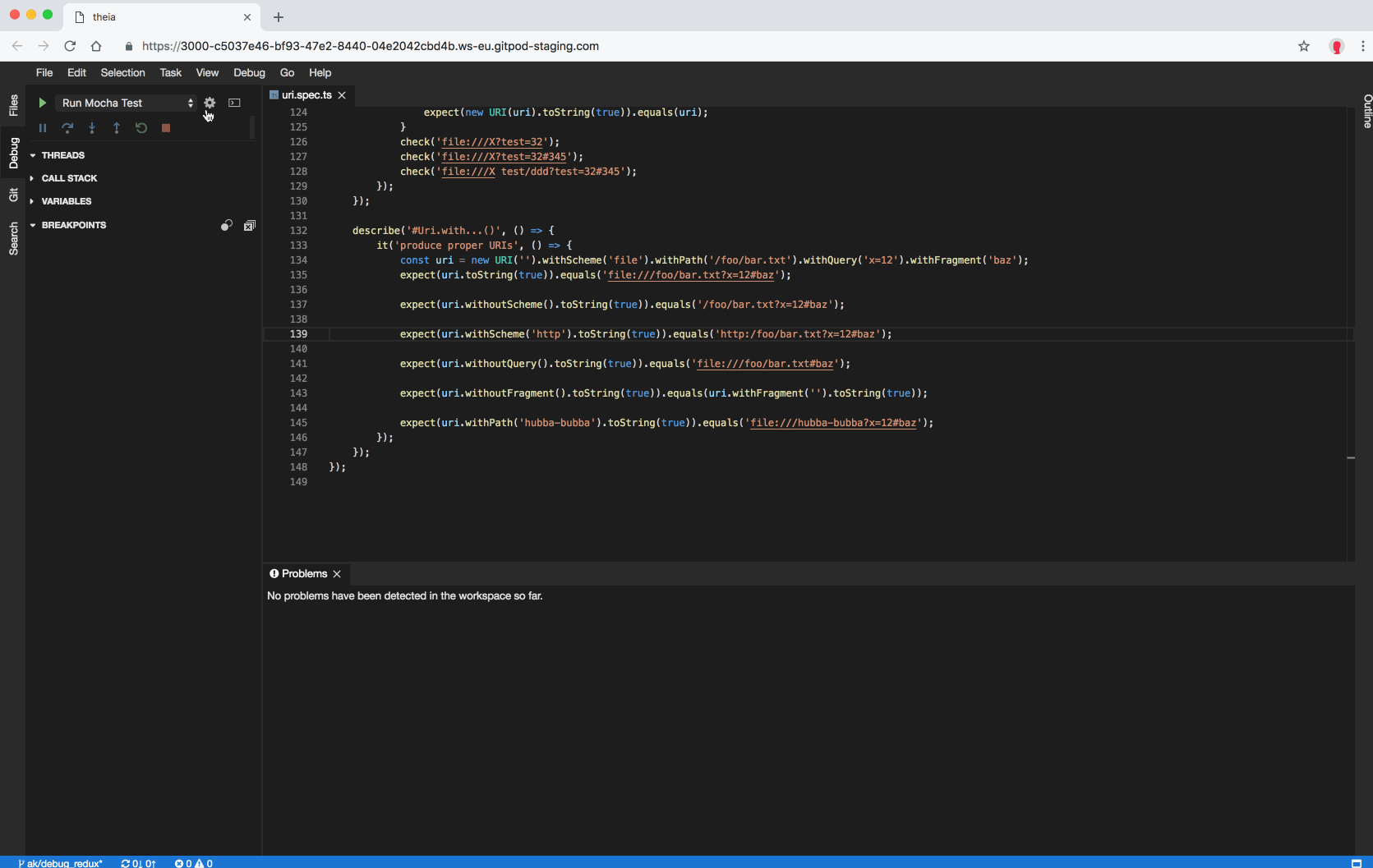Image resolution: width=1373 pixels, height=868 pixels.
Task: Click line number 134 in gutter
Action: [298, 260]
